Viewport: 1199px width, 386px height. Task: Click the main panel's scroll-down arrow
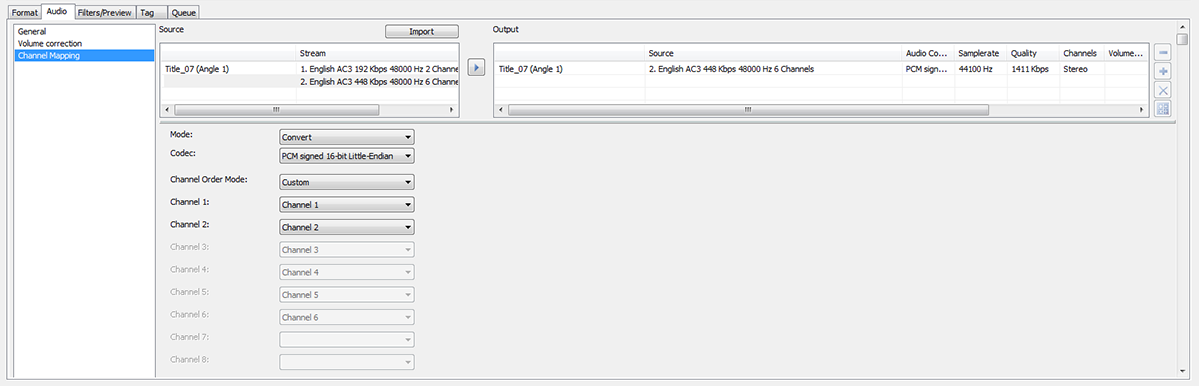click(1183, 371)
